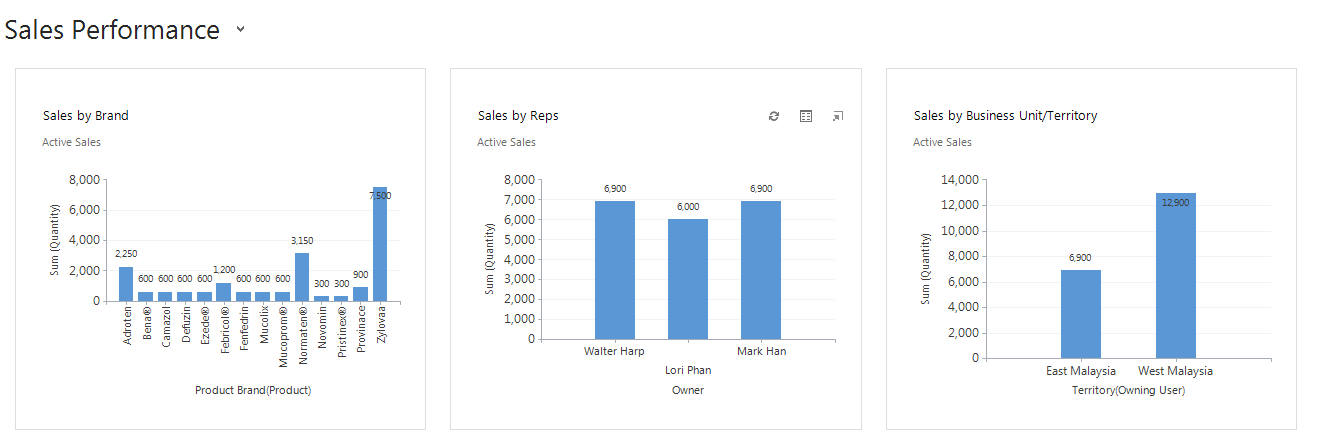Click Mark Han's sales bar

(761, 270)
